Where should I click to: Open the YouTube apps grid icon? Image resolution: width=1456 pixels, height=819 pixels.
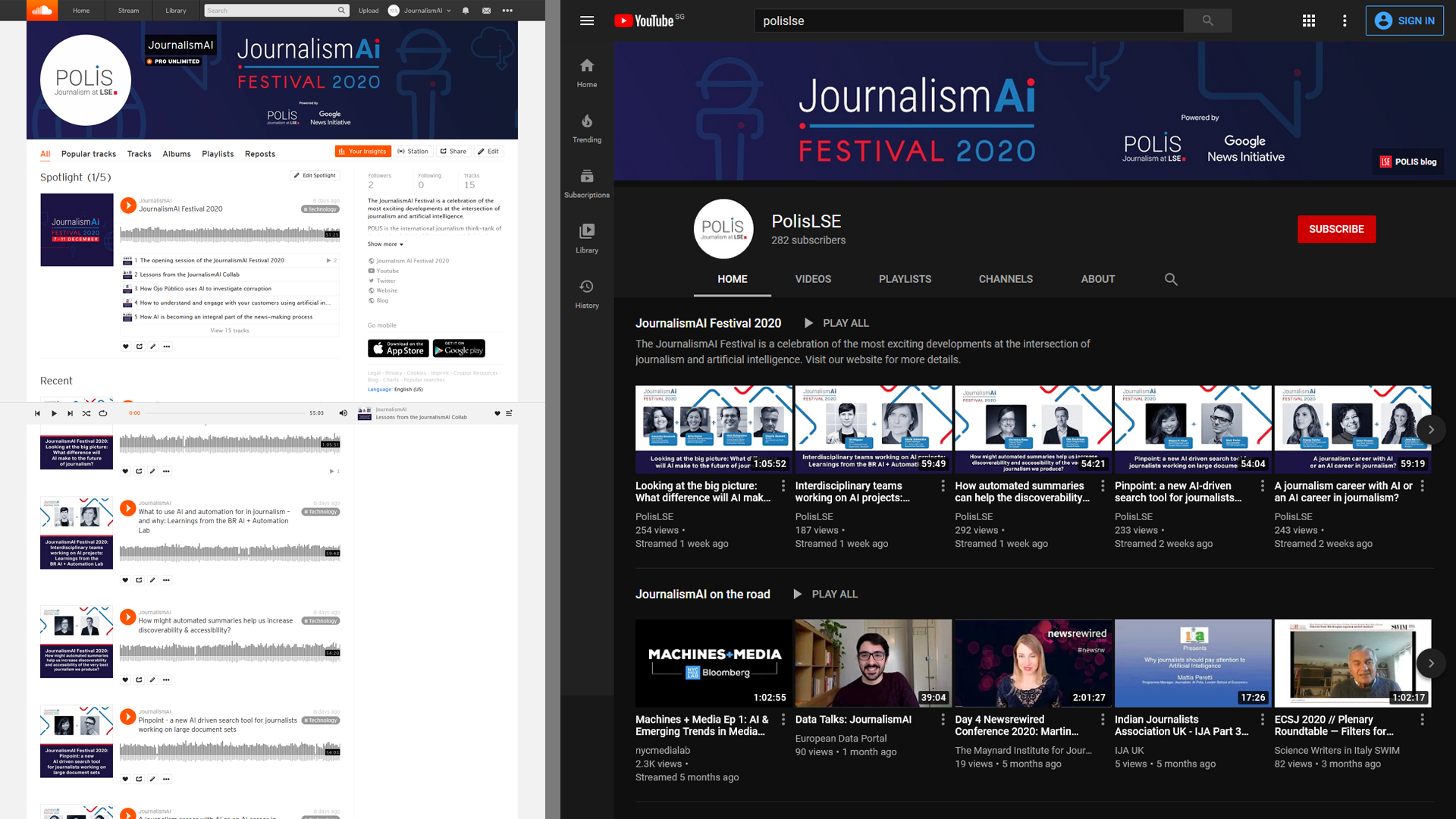(1309, 21)
